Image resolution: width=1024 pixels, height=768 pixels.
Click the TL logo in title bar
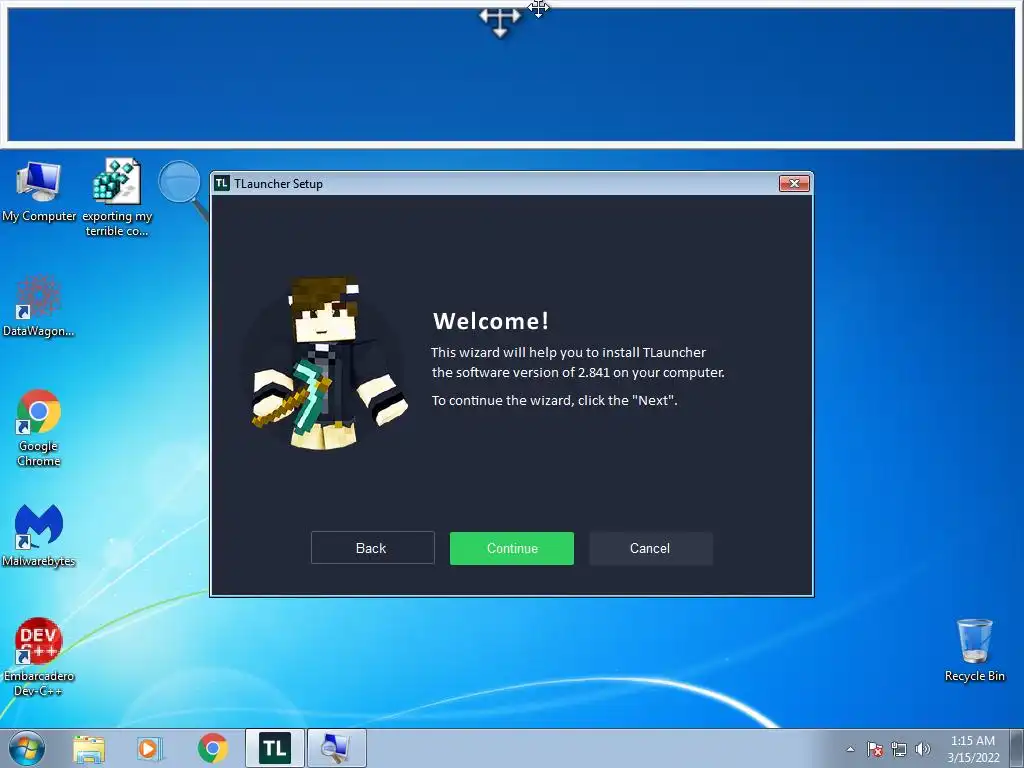click(222, 184)
